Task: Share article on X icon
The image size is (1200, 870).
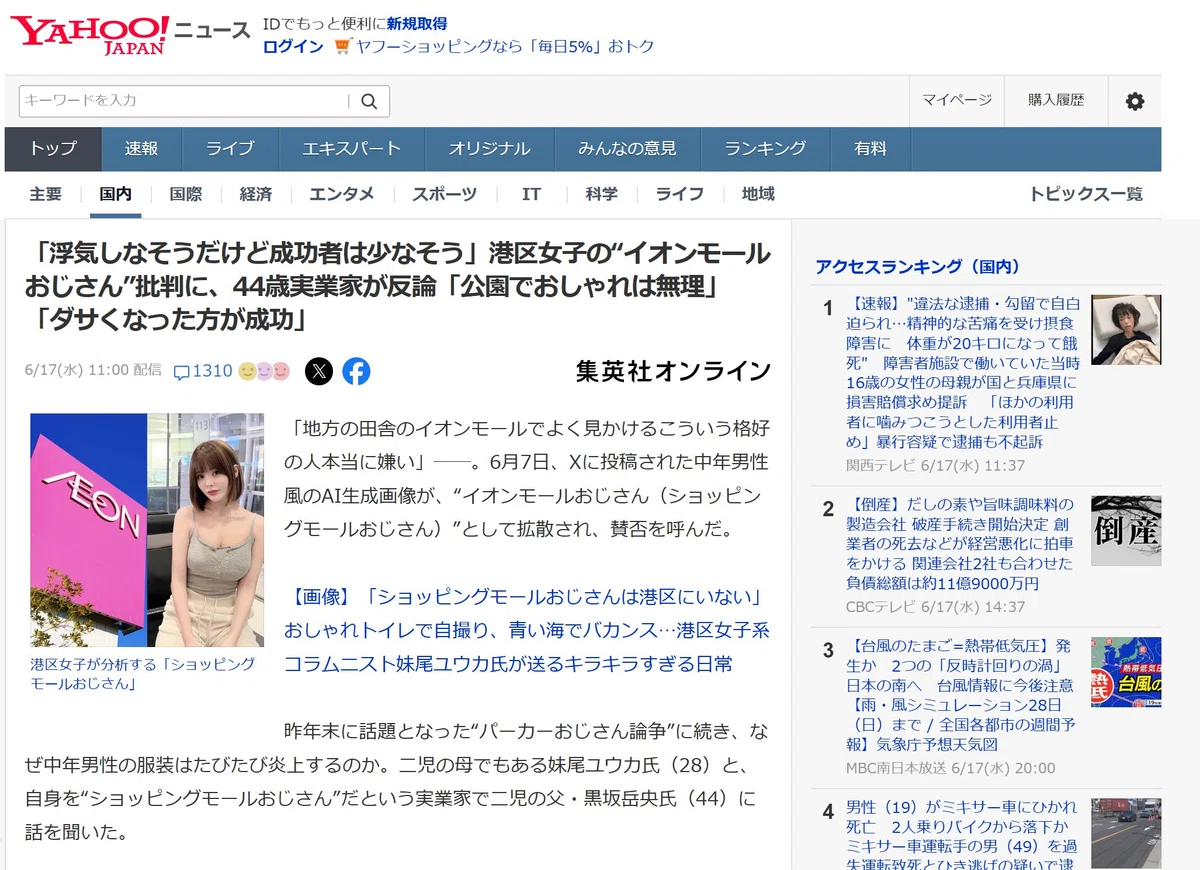Action: tap(319, 372)
